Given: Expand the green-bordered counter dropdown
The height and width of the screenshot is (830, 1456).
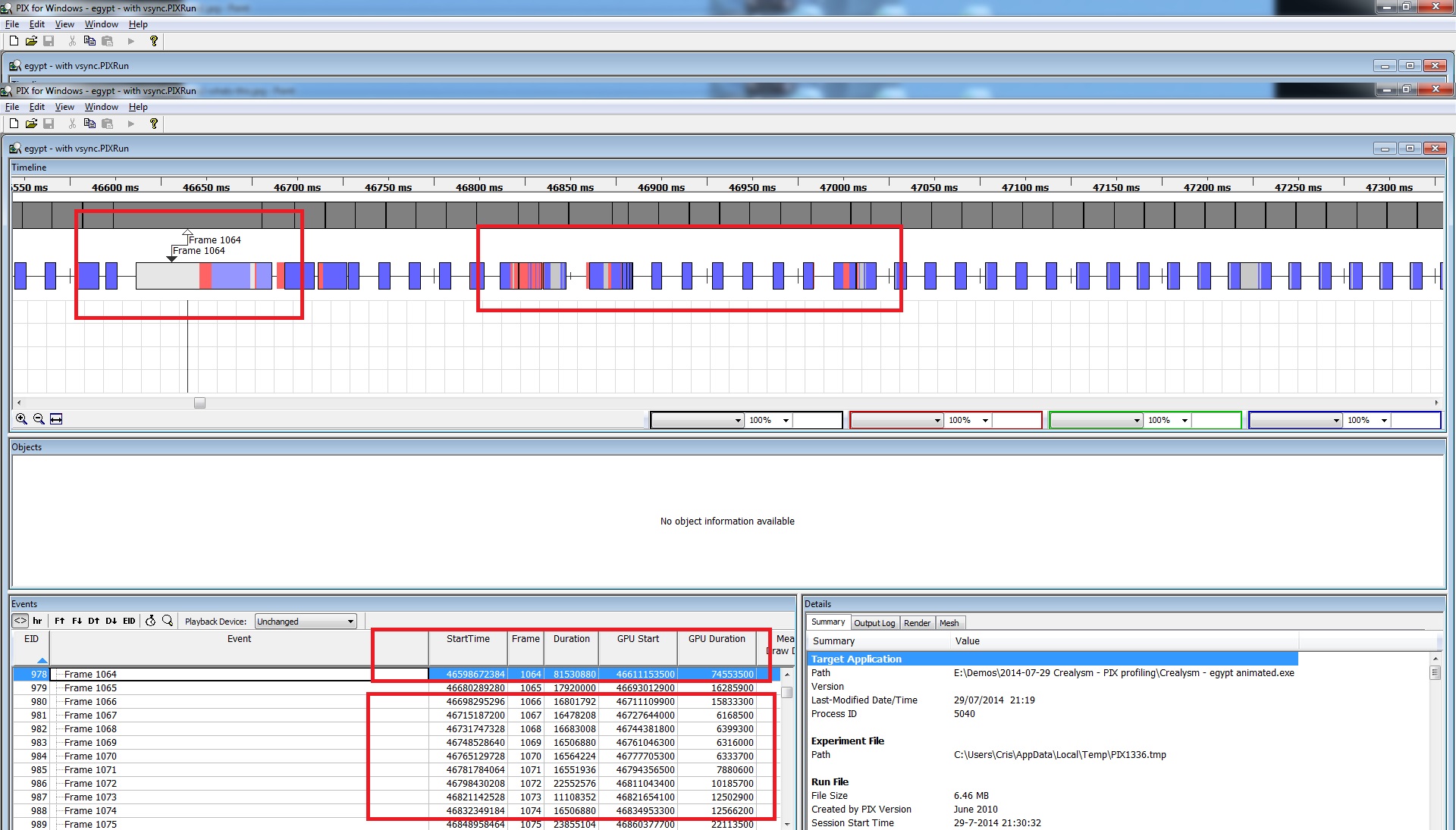Looking at the screenshot, I should (x=1136, y=420).
